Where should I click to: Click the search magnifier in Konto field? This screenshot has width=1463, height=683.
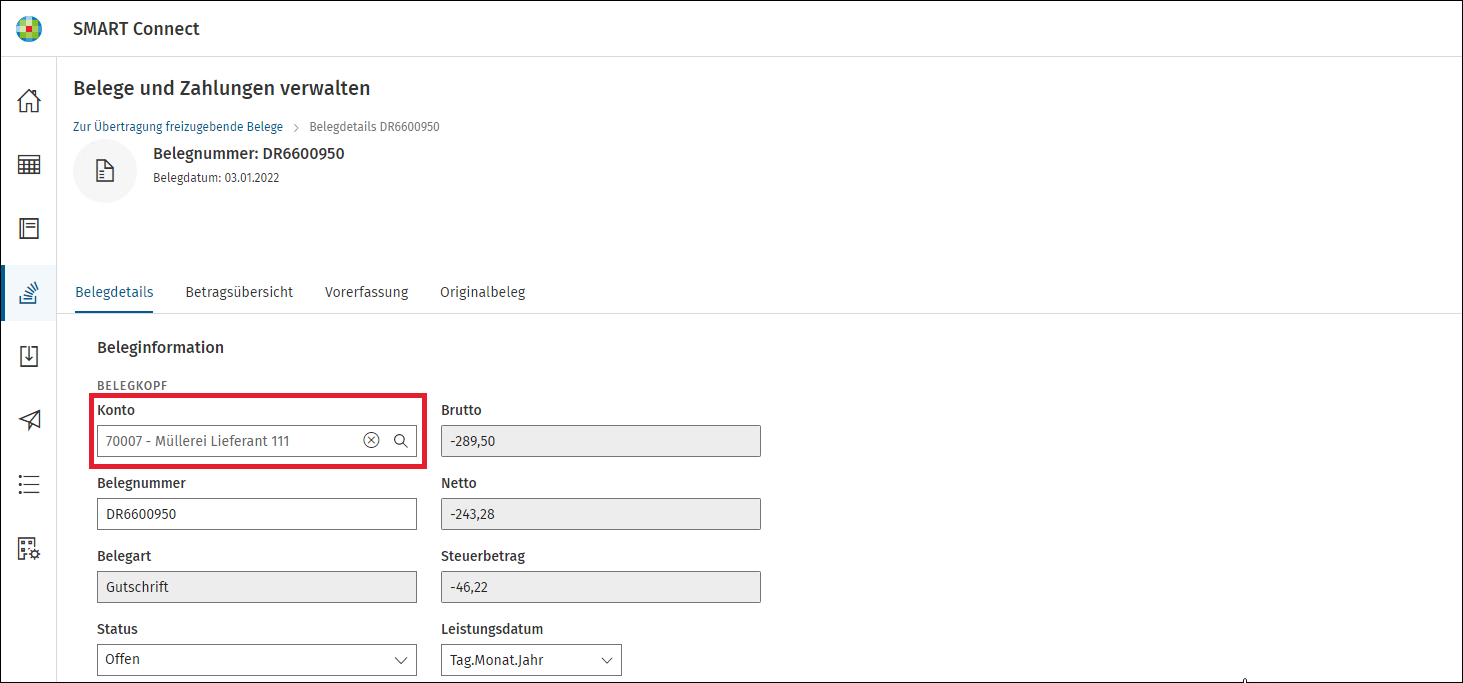[x=400, y=441]
